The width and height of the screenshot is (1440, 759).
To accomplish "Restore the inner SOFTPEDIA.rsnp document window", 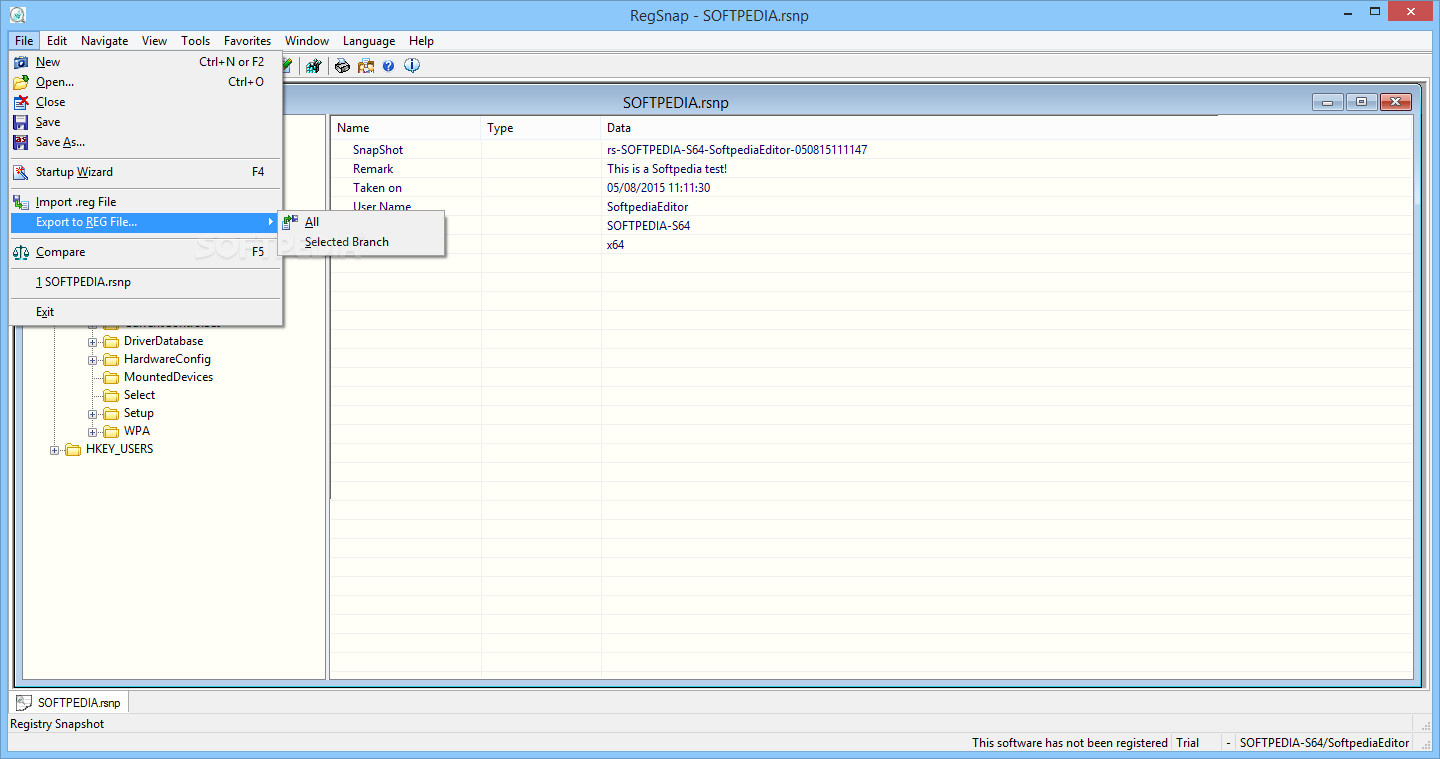I will coord(1361,102).
